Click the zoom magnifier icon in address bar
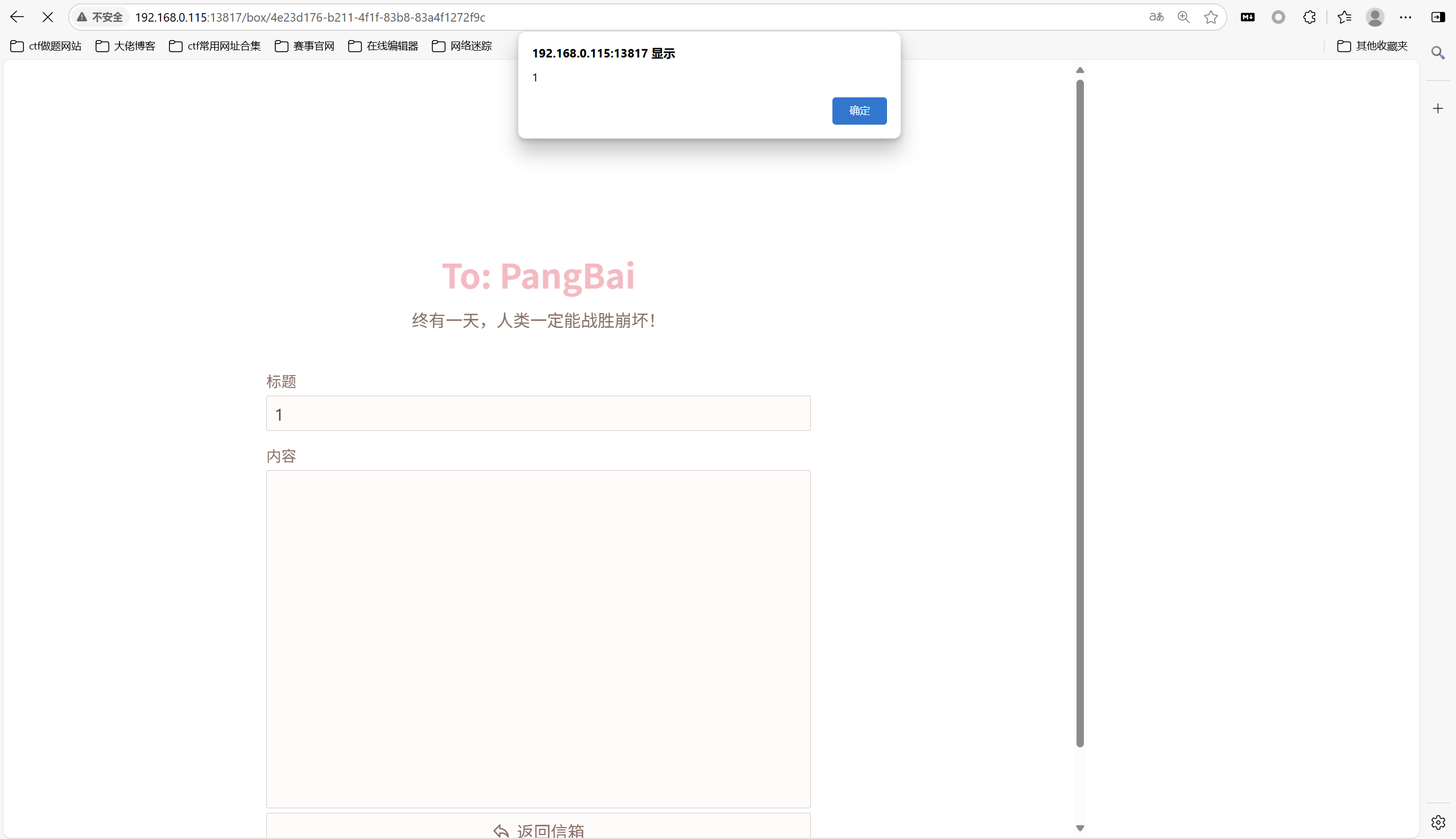Image resolution: width=1456 pixels, height=839 pixels. click(x=1183, y=17)
